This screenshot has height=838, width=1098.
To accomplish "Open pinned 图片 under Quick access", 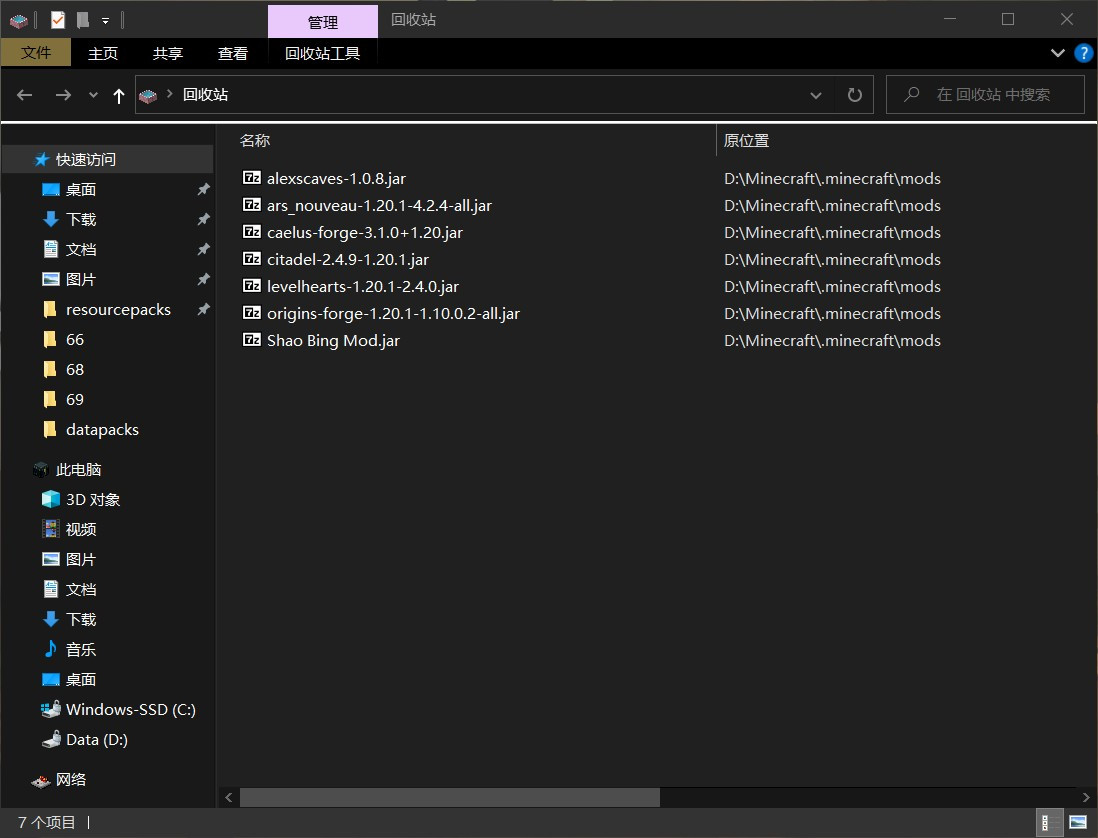I will (81, 280).
